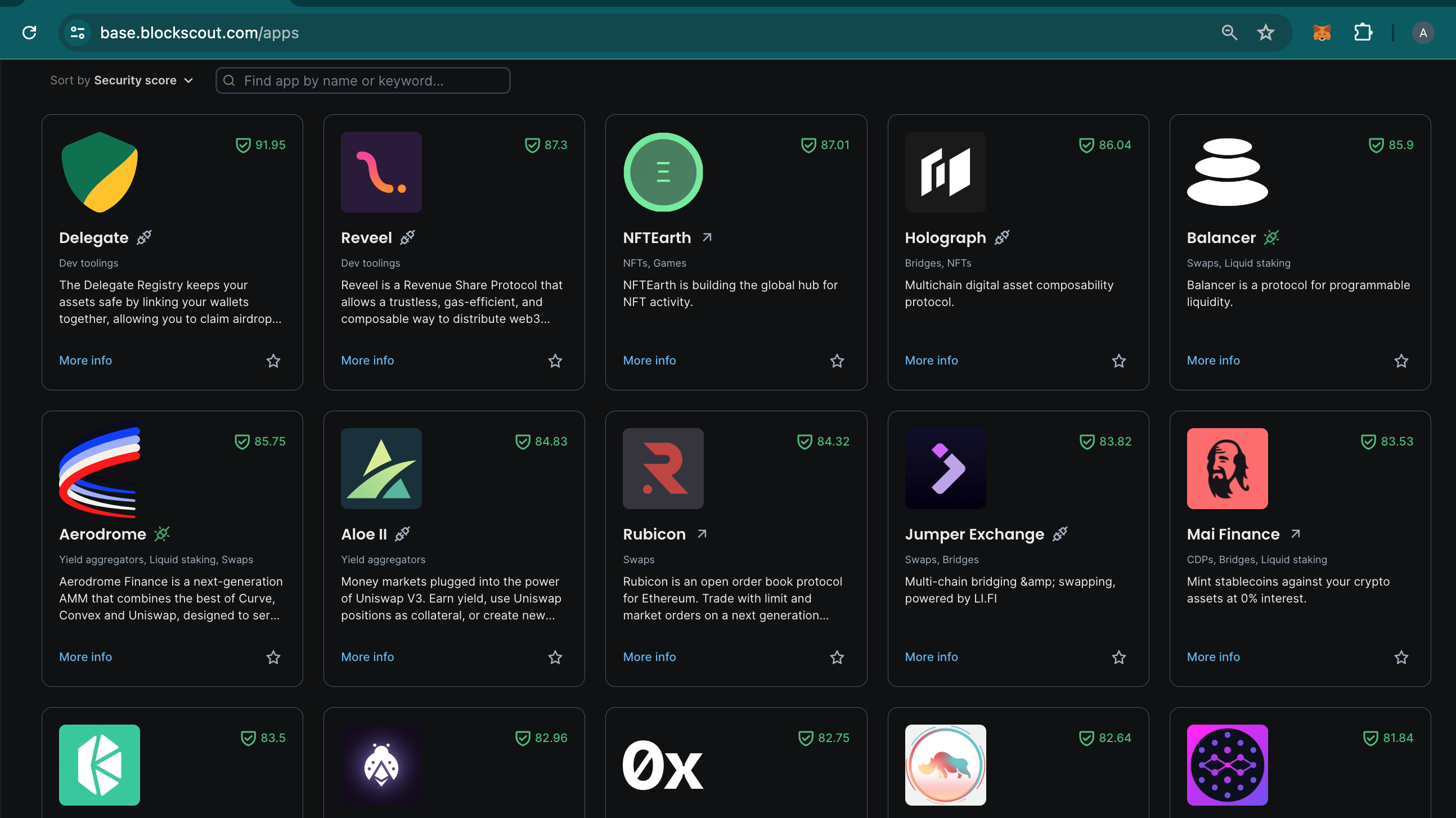Bookmark this page with the star icon
Viewport: 1456px width, 818px height.
tap(1265, 33)
